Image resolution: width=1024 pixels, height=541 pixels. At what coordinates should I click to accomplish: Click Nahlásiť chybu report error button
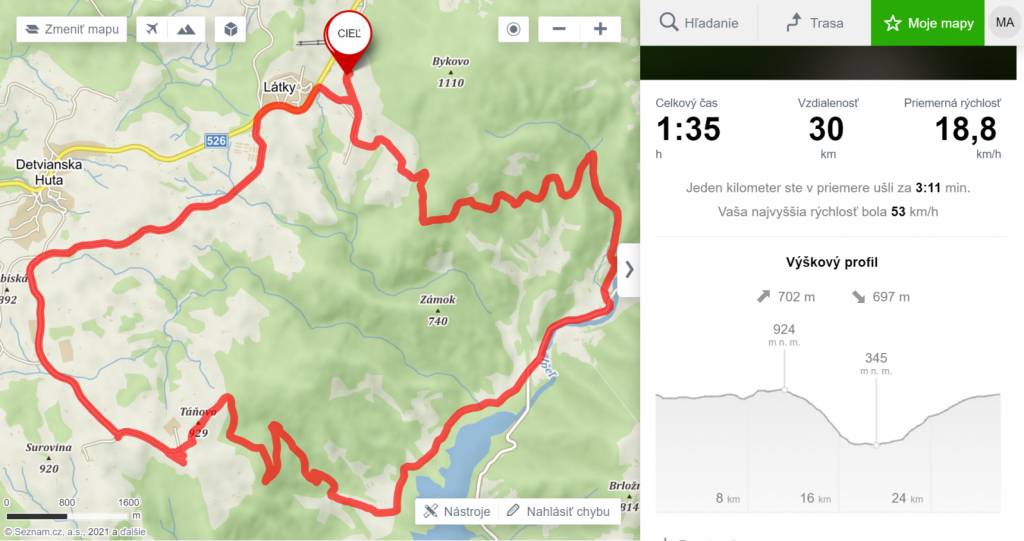click(x=559, y=512)
